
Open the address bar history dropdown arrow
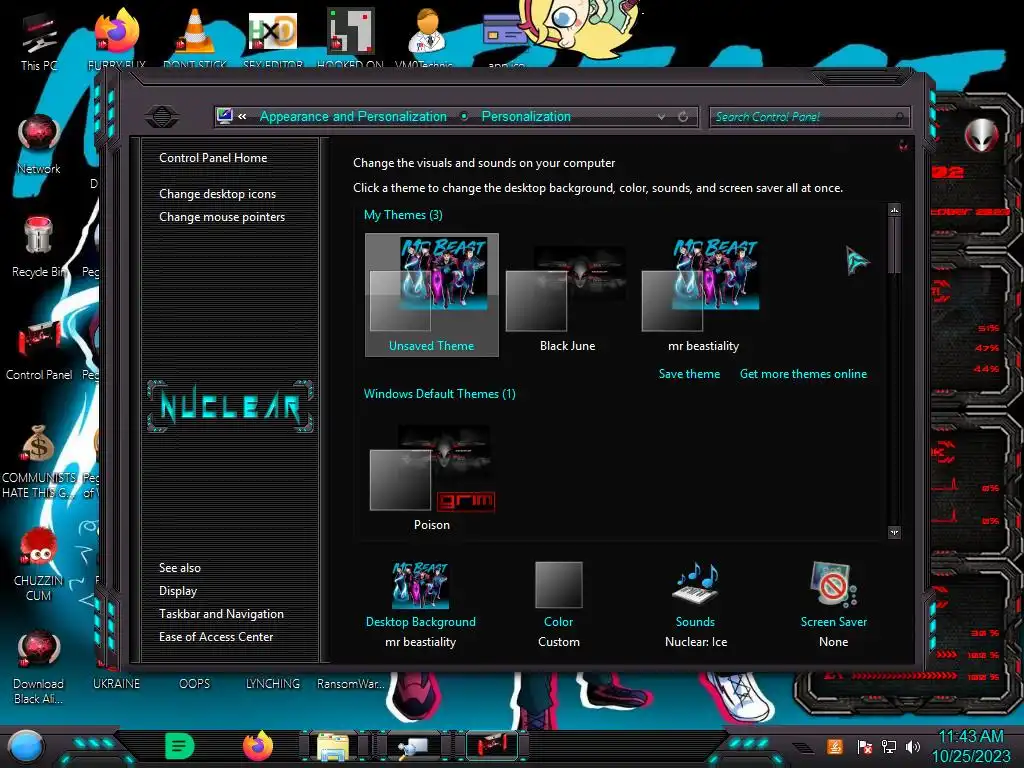pos(662,117)
